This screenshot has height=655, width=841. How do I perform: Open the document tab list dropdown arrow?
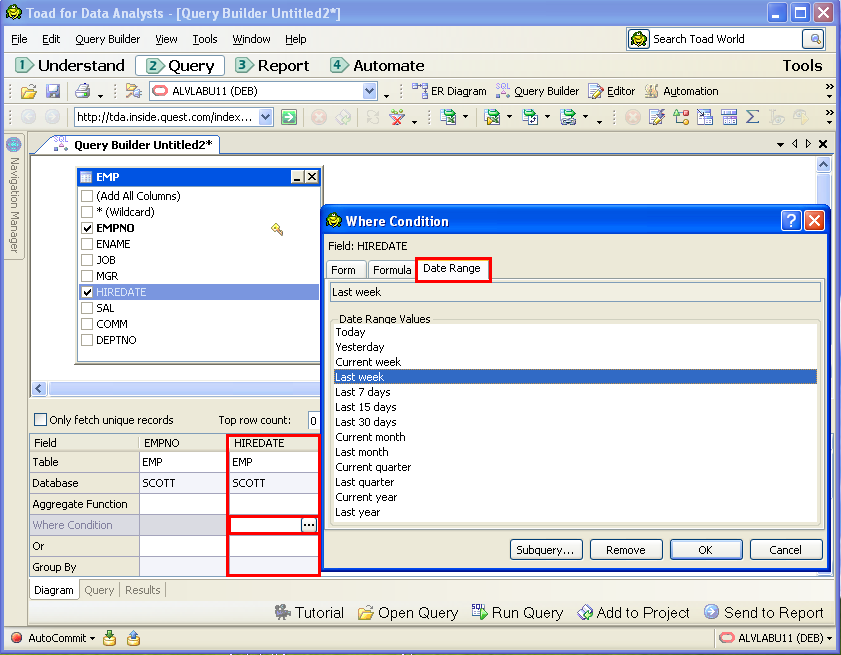[x=780, y=144]
